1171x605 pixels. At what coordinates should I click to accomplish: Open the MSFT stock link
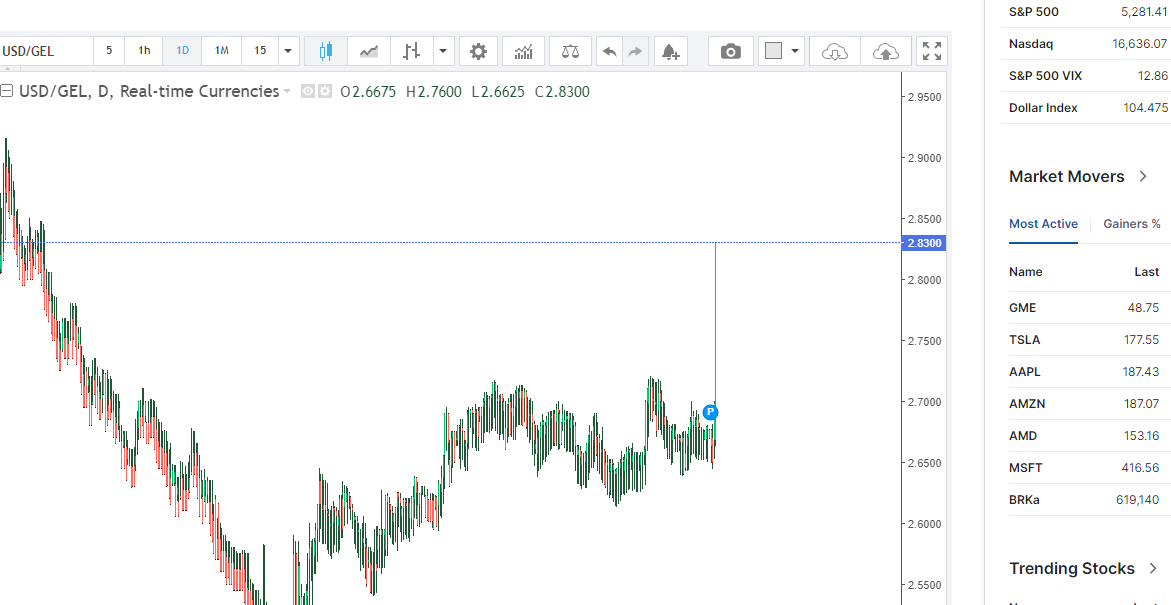pyautogui.click(x=1025, y=468)
